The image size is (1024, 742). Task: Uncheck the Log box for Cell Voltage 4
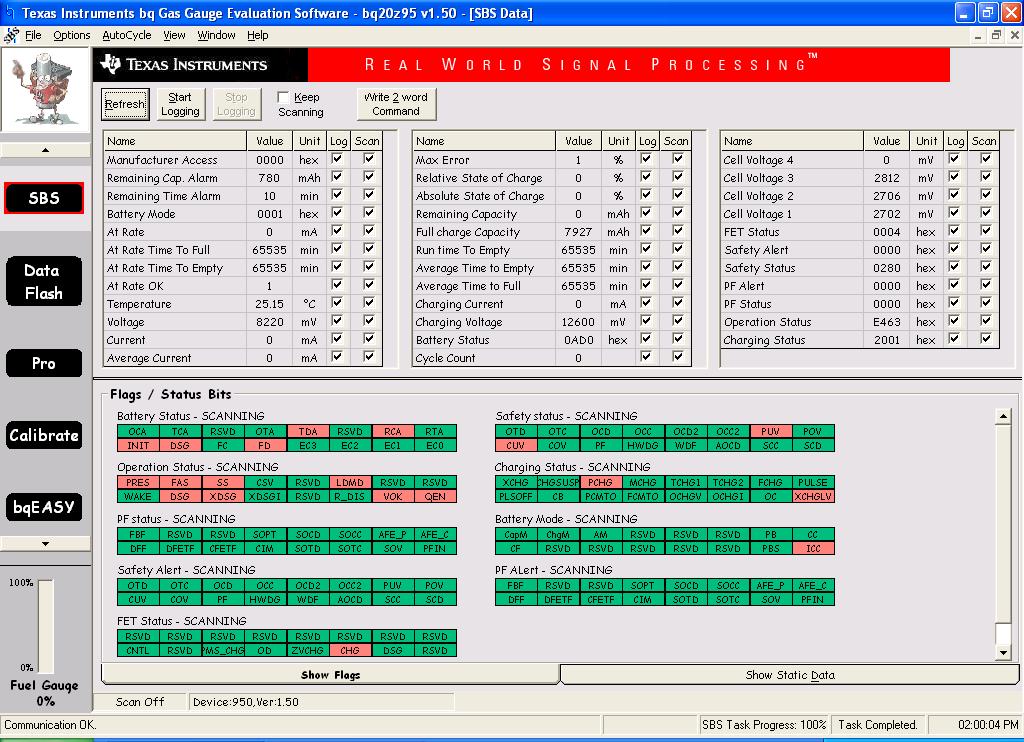pos(954,159)
